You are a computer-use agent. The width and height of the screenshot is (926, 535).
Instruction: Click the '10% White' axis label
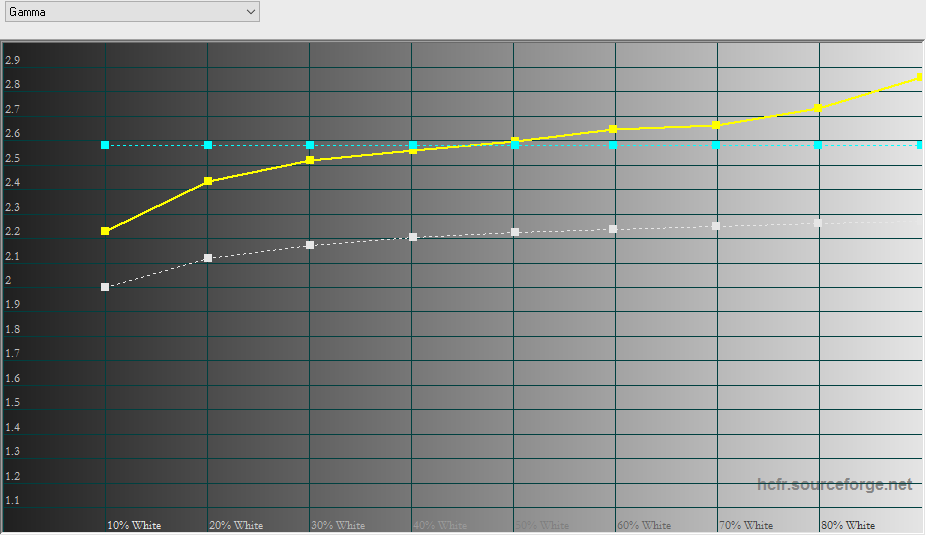(x=134, y=525)
